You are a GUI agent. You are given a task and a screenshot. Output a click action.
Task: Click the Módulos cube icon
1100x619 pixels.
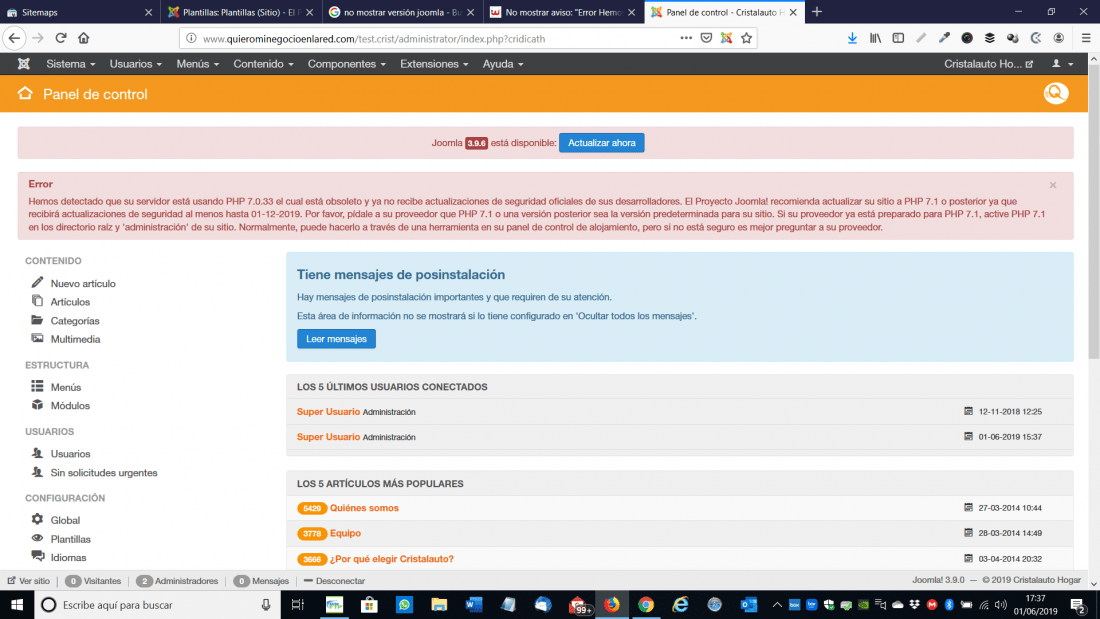(37, 405)
